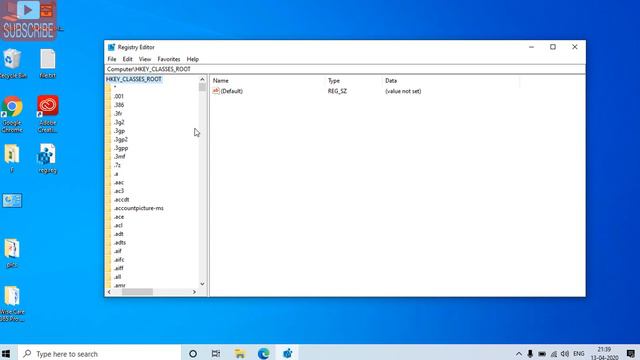Select the .3gpp key

click(x=121, y=148)
